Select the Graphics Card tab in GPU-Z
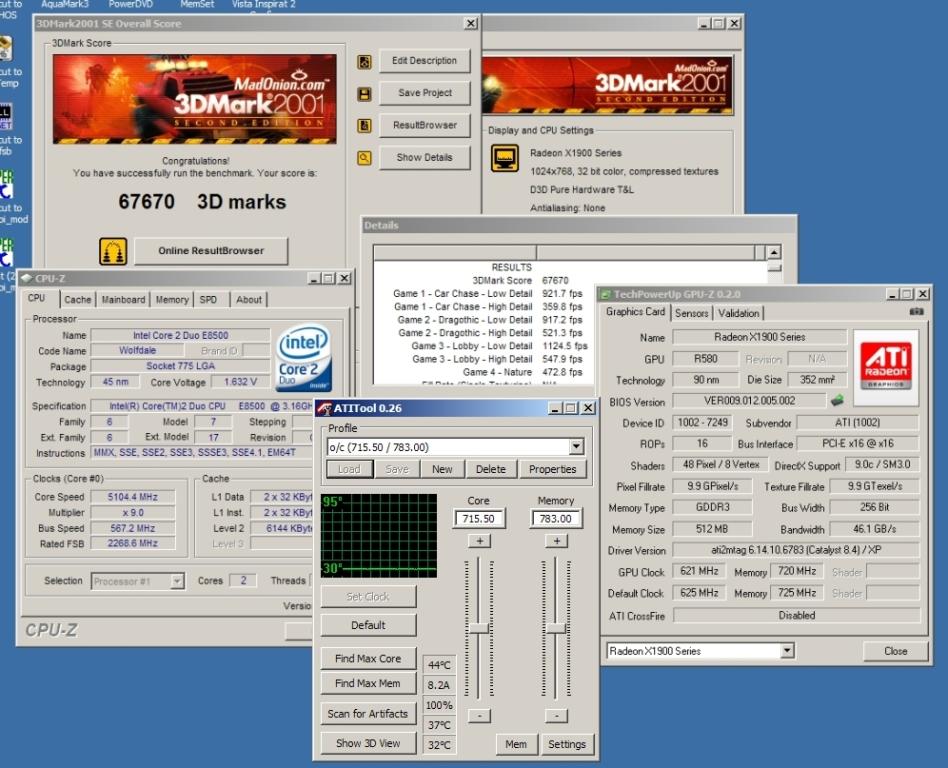The height and width of the screenshot is (768, 948). pos(635,312)
